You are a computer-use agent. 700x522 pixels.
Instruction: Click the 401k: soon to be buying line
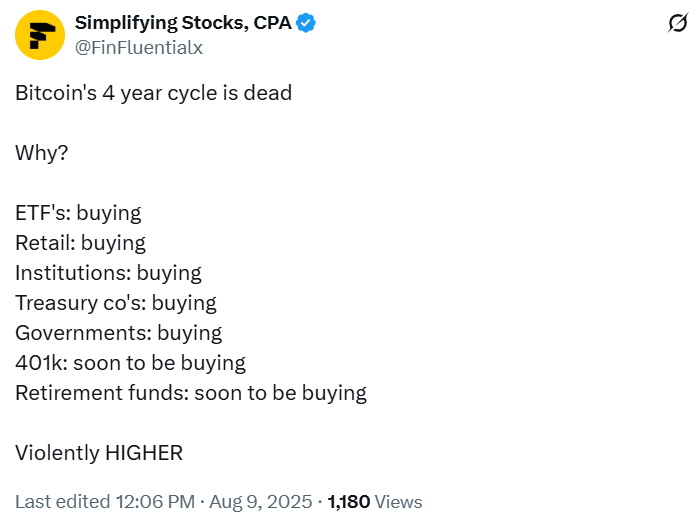click(x=130, y=363)
